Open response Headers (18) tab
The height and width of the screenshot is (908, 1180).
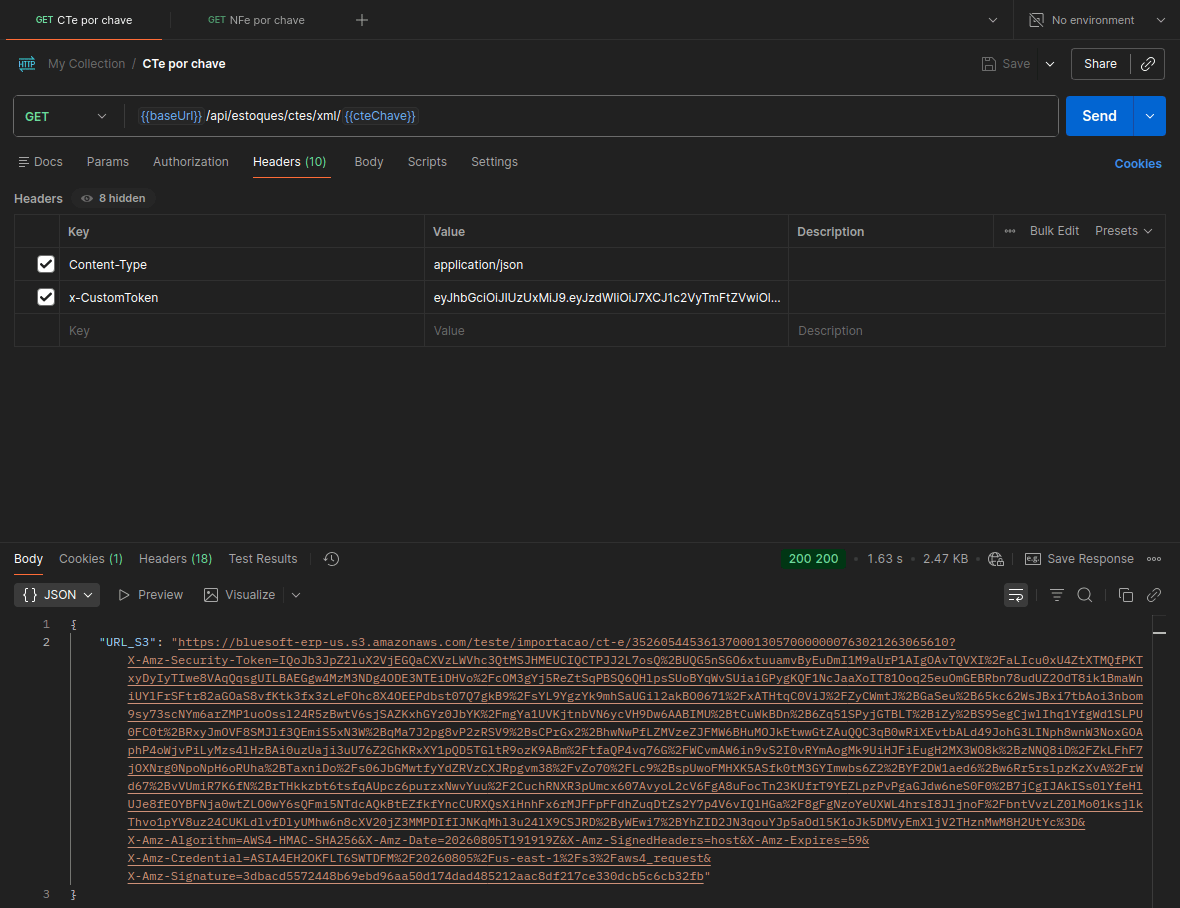point(175,559)
